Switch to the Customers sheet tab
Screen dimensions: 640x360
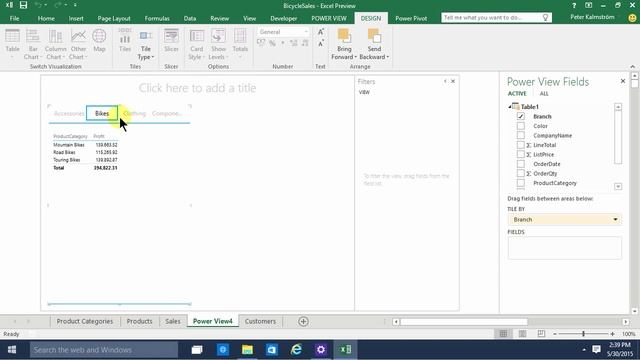coord(260,321)
